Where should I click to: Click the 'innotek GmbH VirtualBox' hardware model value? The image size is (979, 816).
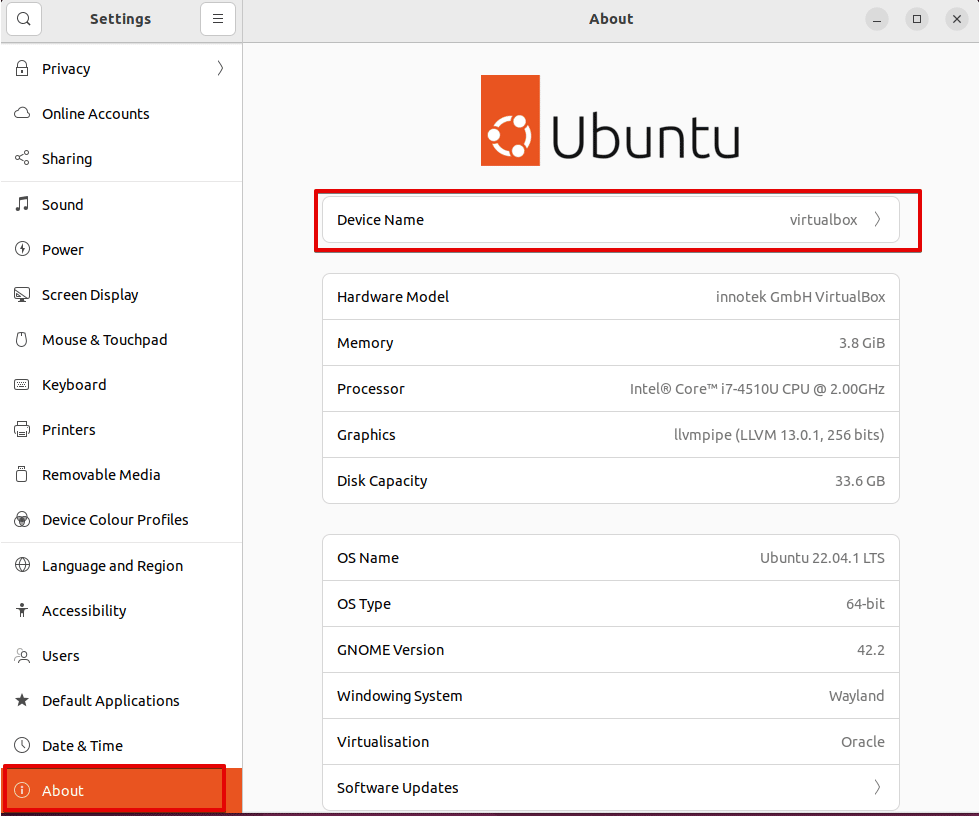click(800, 297)
